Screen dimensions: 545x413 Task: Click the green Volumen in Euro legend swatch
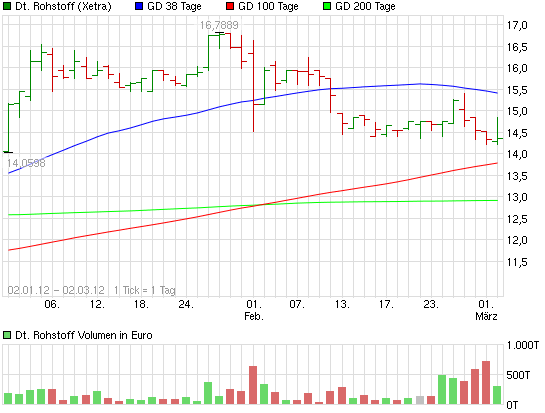click(7, 335)
